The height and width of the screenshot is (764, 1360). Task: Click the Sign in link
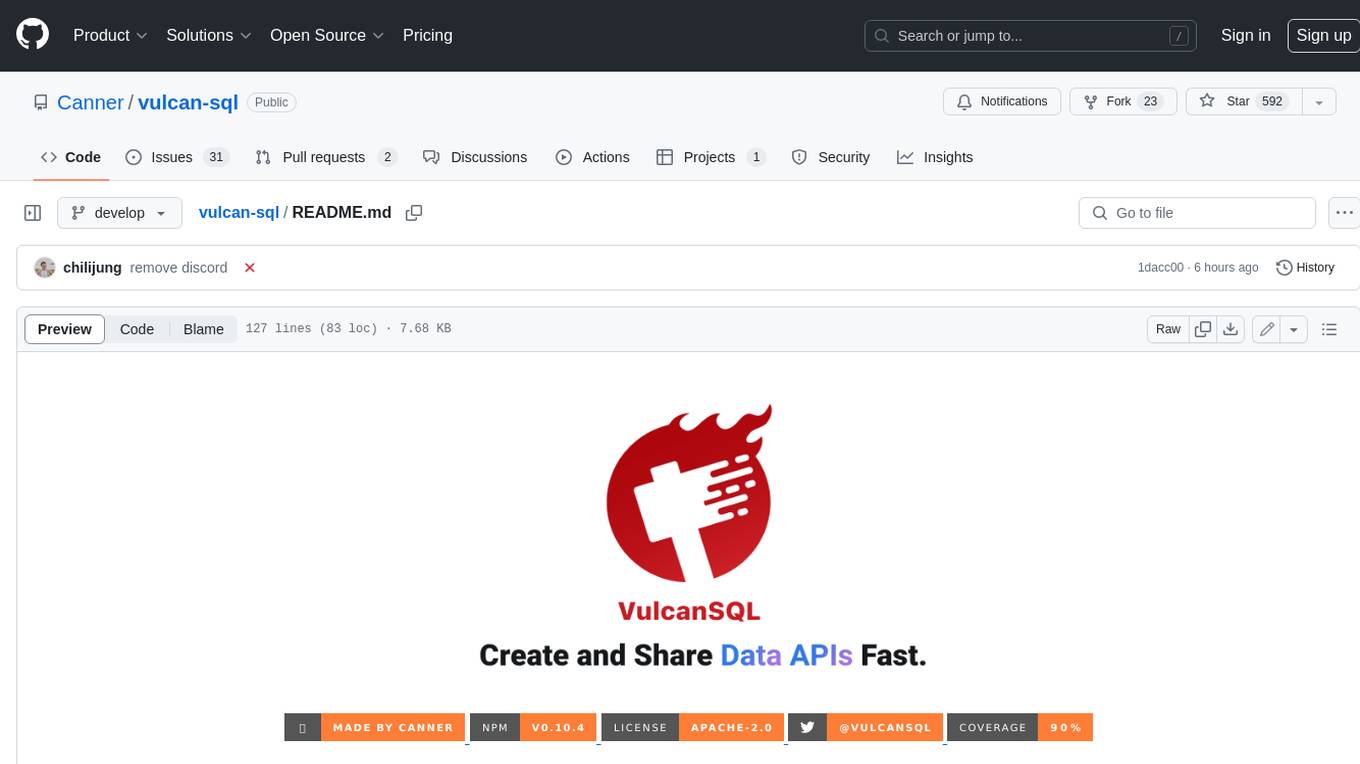1245,35
